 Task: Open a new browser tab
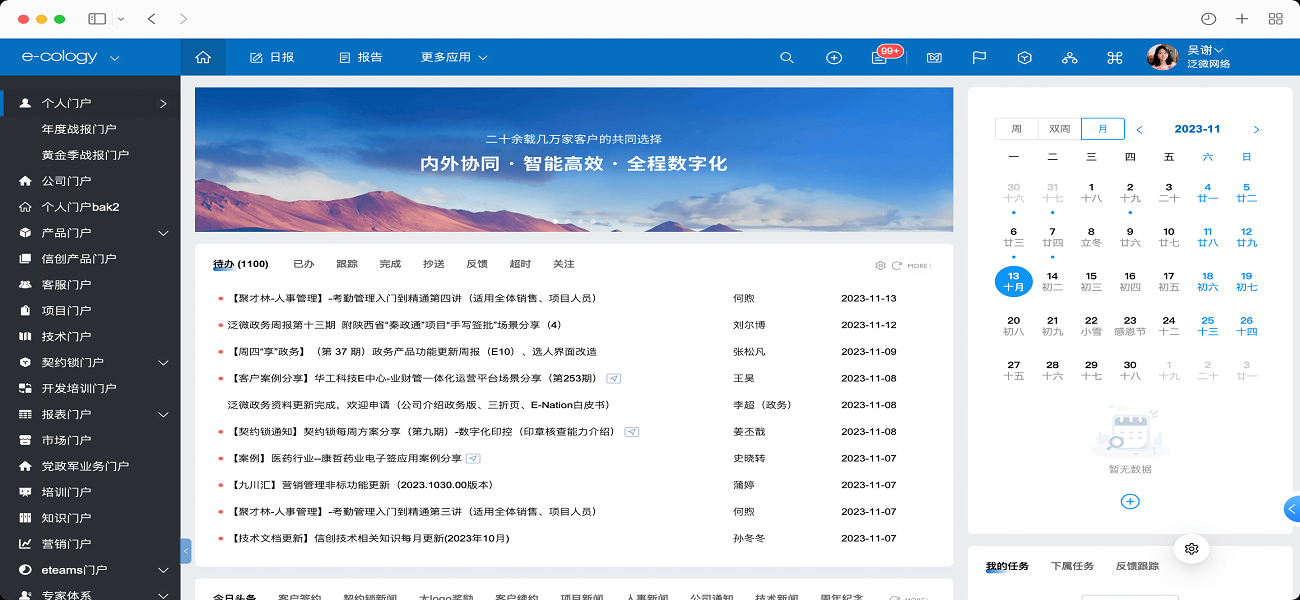point(1242,19)
